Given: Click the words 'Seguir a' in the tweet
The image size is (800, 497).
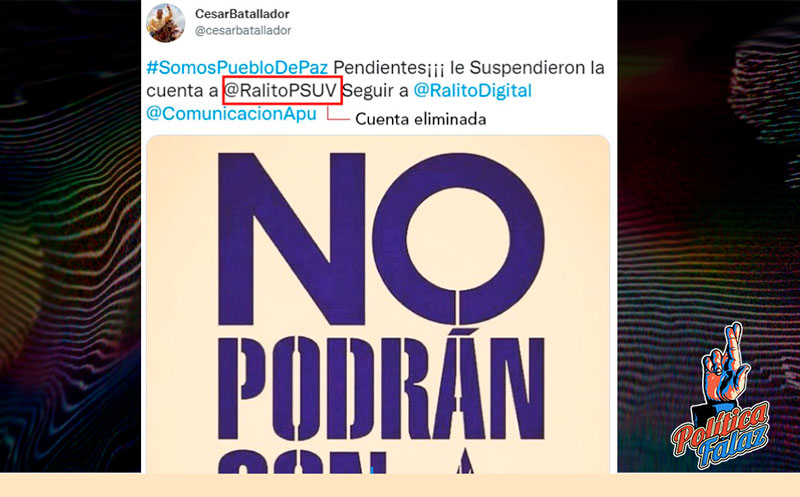Looking at the screenshot, I should point(376,91).
